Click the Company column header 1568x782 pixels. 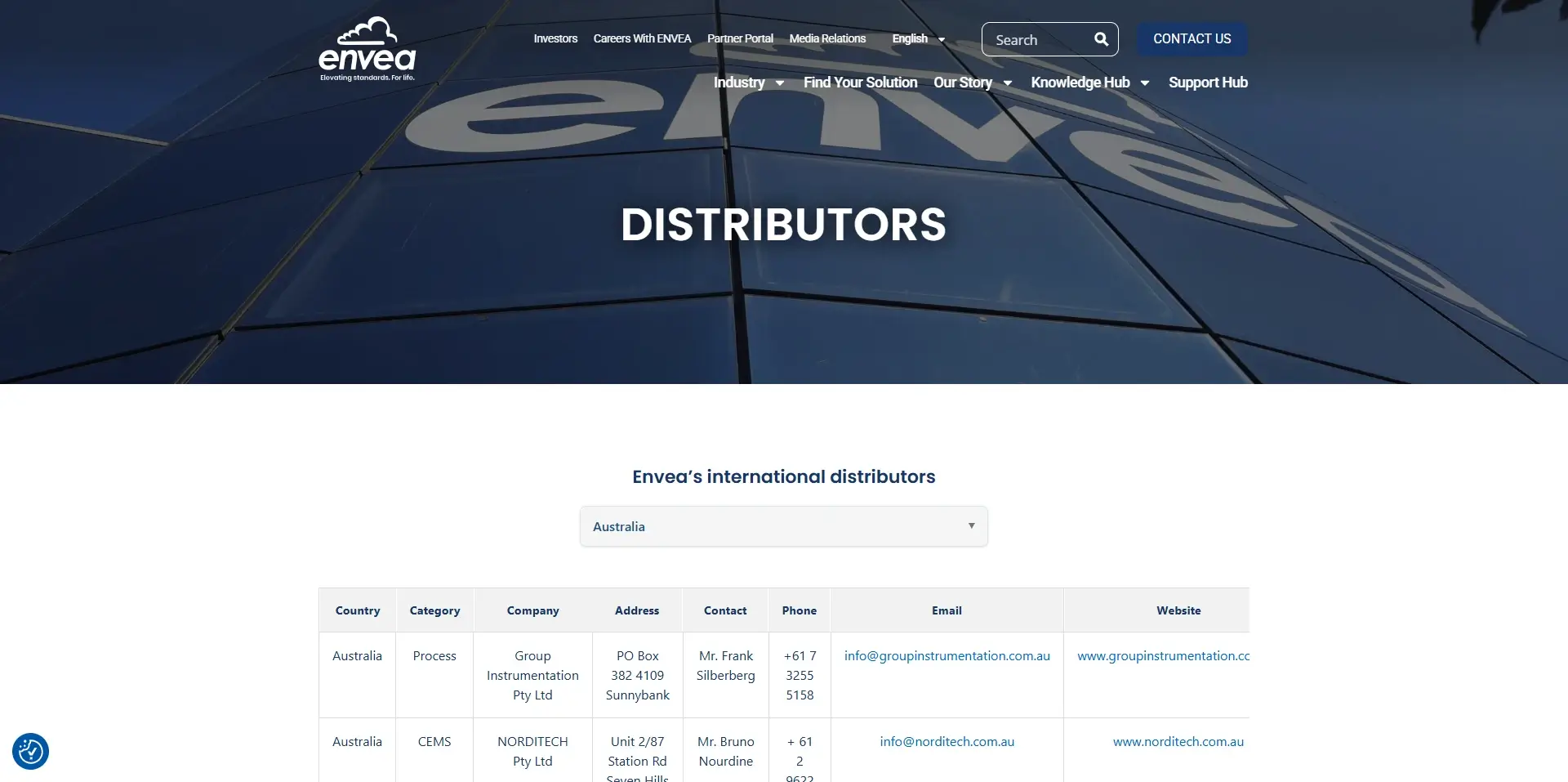[532, 610]
